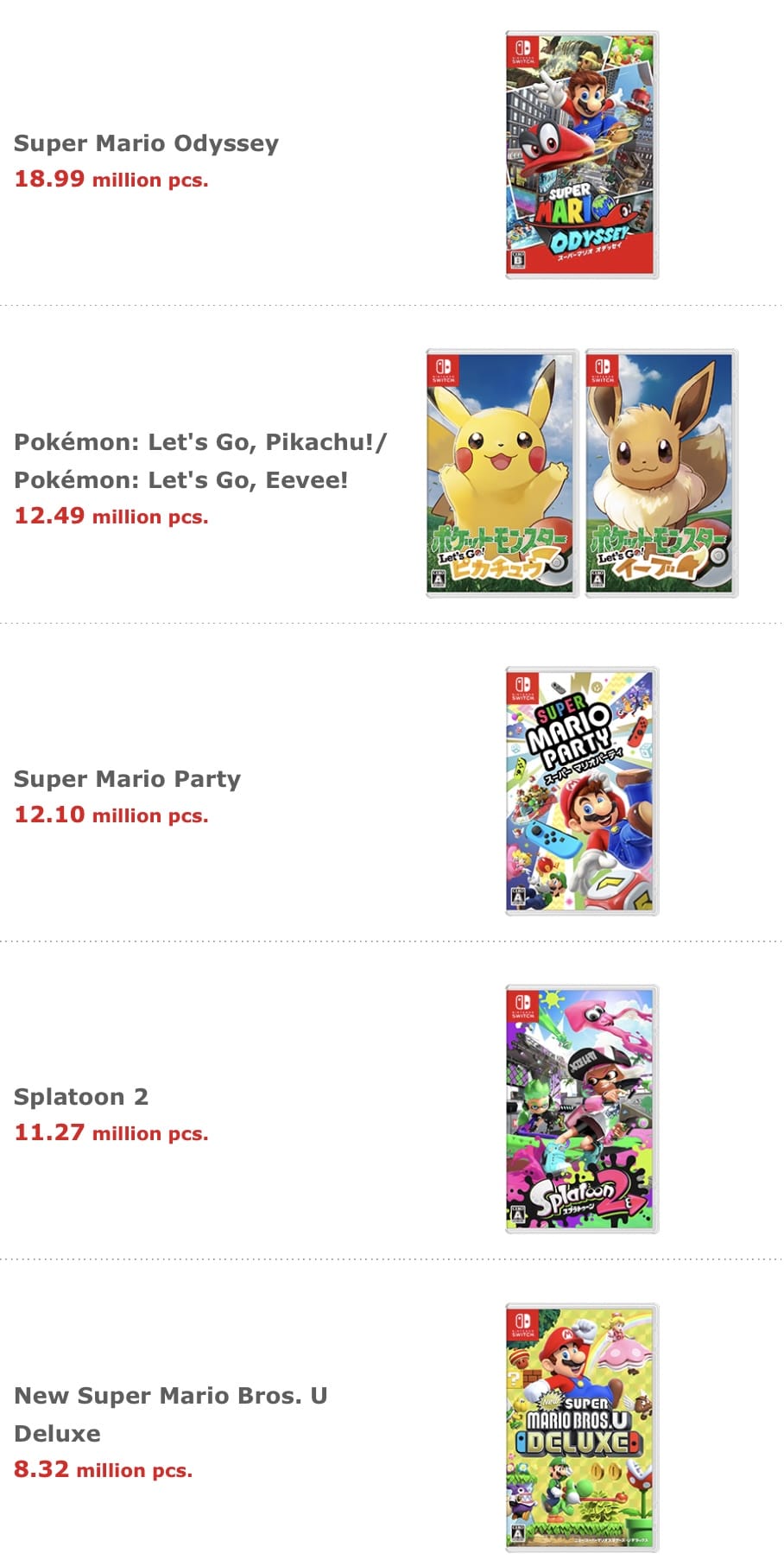Click the CERO rating badge on Odyssey cover

[x=518, y=258]
